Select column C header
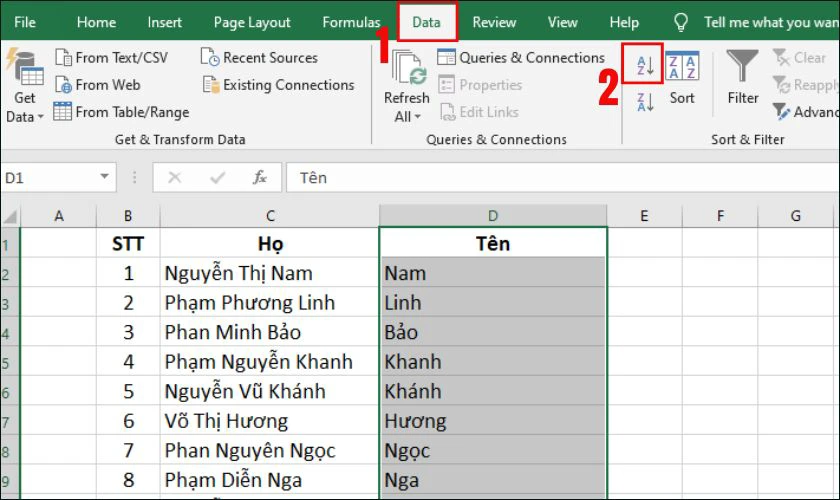The image size is (840, 500). click(270, 216)
